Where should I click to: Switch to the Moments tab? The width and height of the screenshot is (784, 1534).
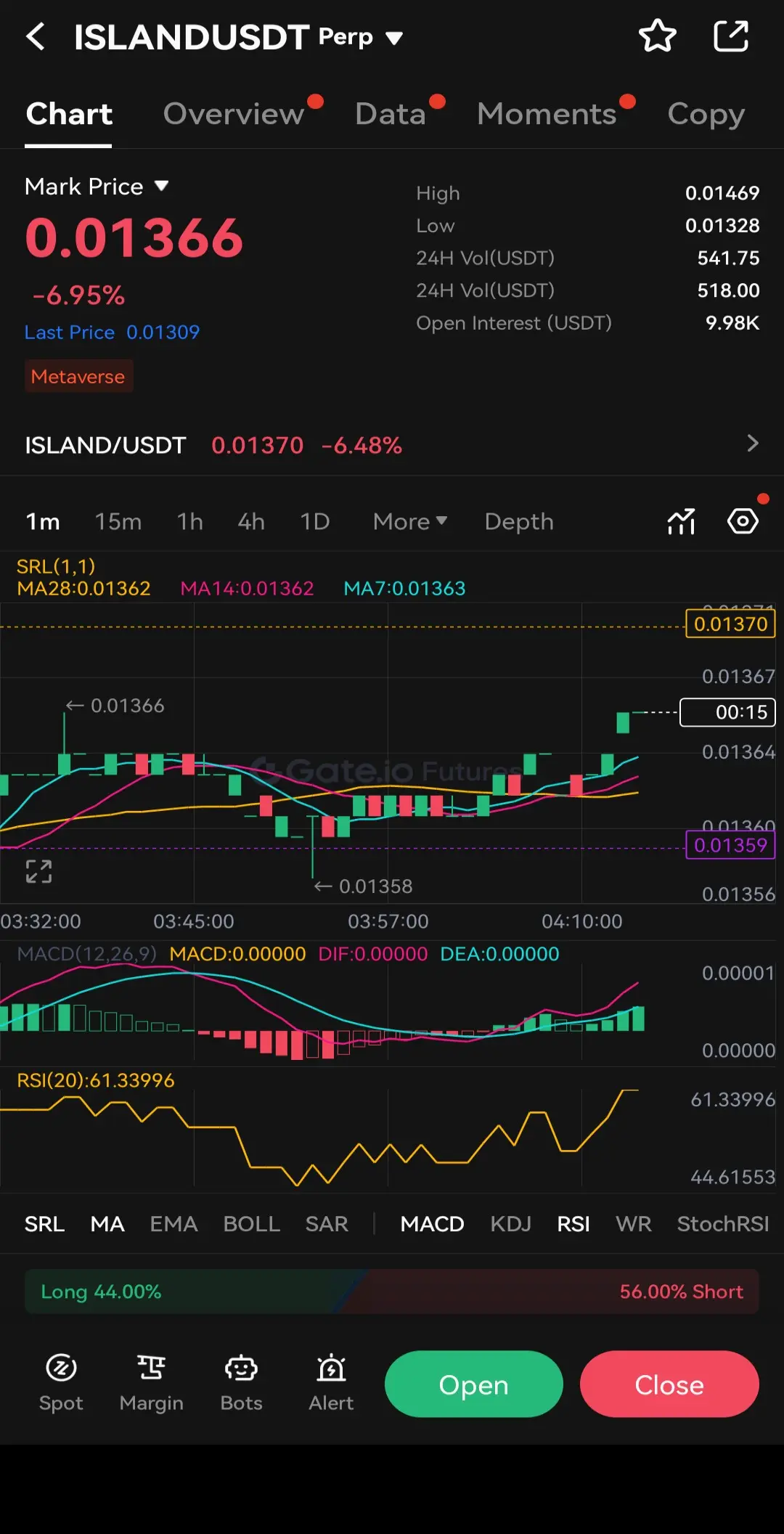point(547,114)
